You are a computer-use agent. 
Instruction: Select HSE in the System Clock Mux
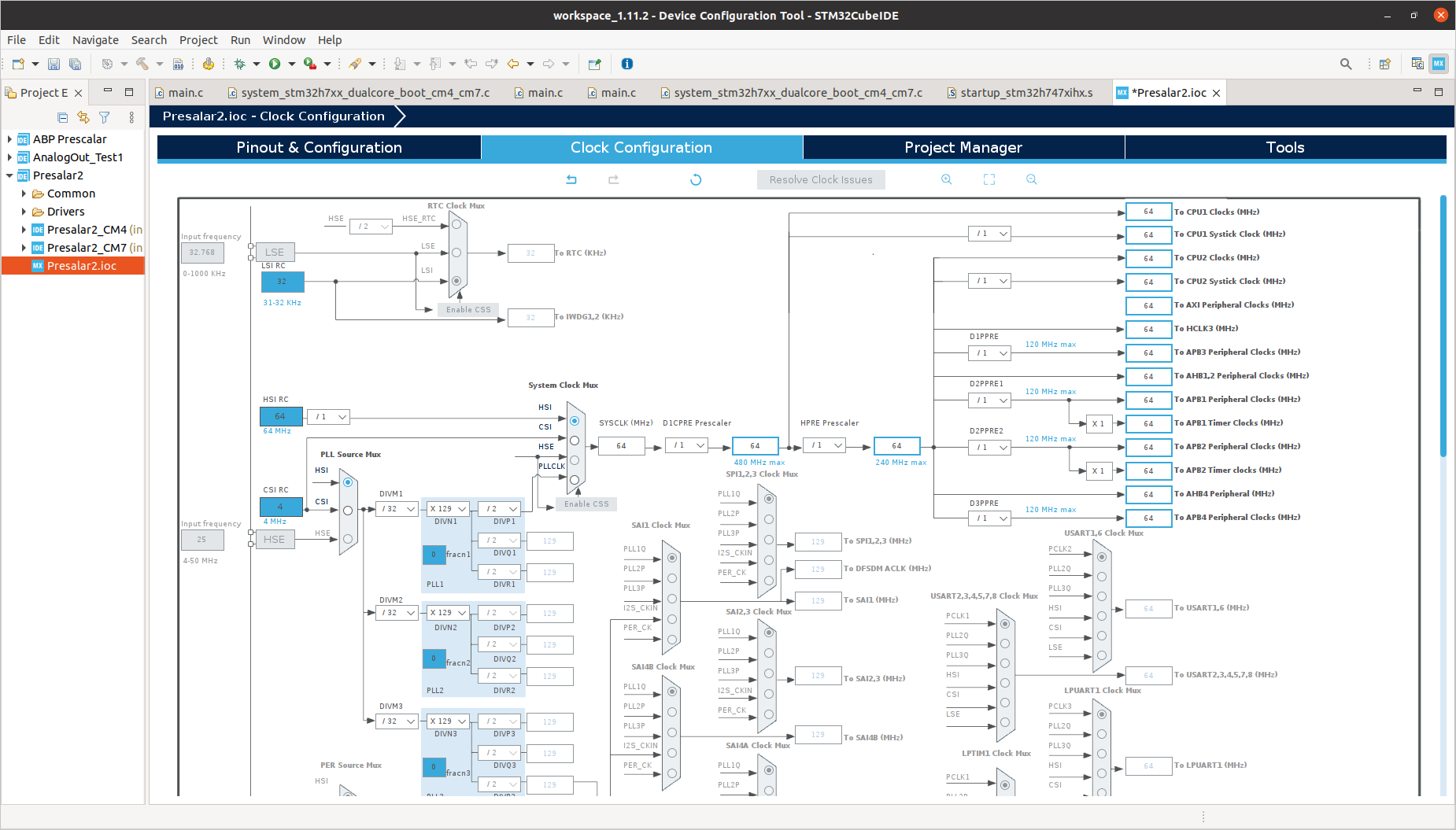click(x=575, y=460)
